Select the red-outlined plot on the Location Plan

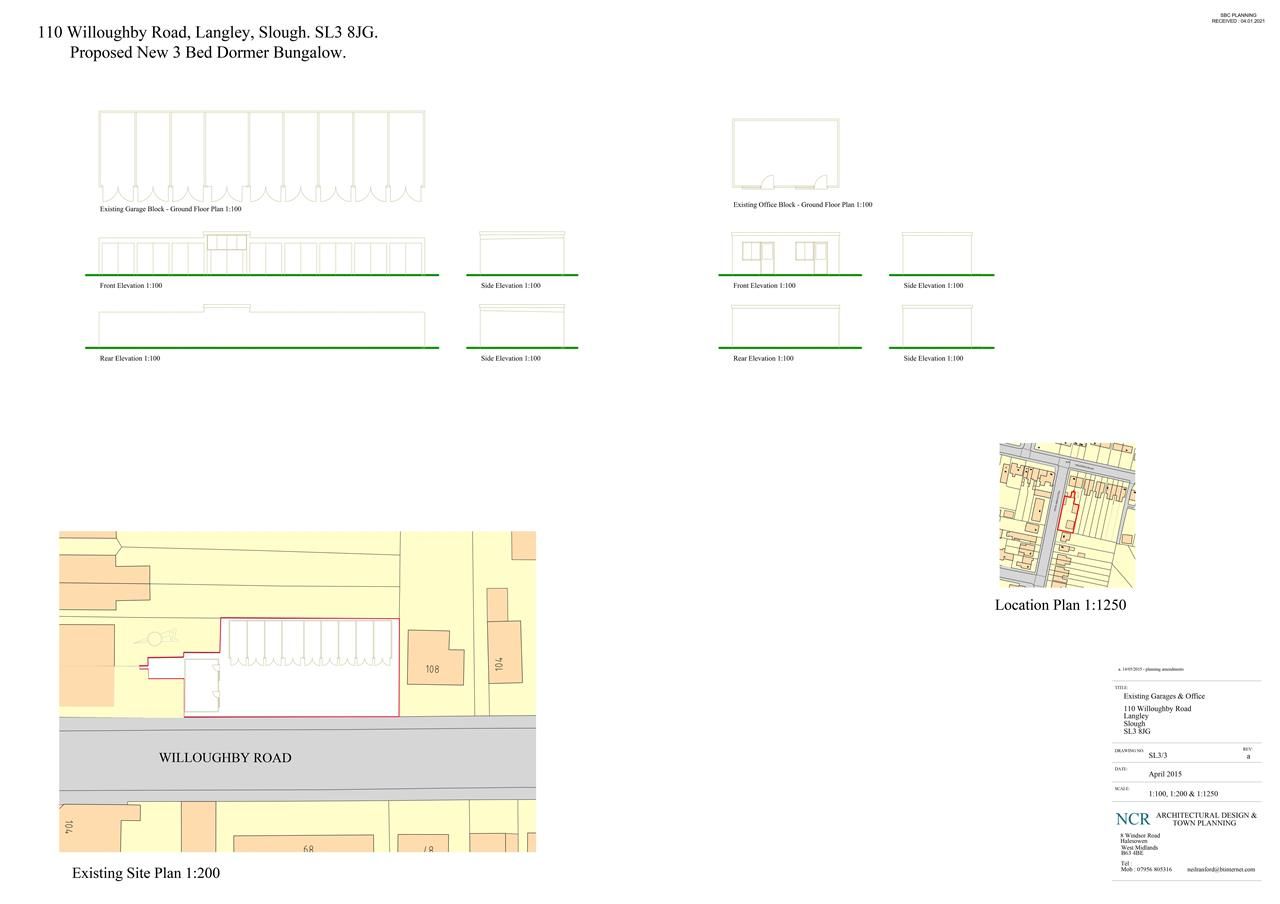[1068, 510]
